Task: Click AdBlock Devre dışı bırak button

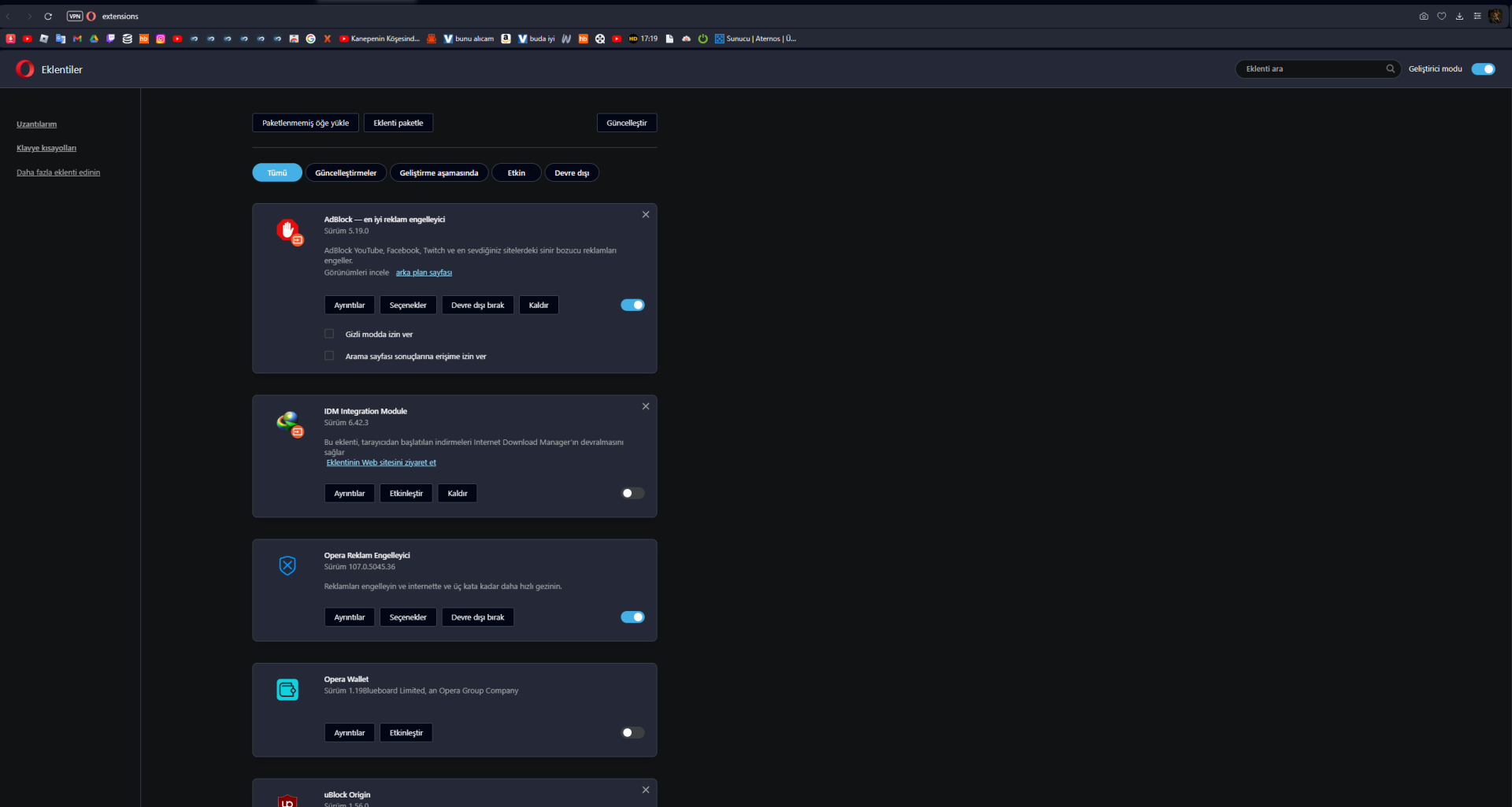Action: click(478, 305)
